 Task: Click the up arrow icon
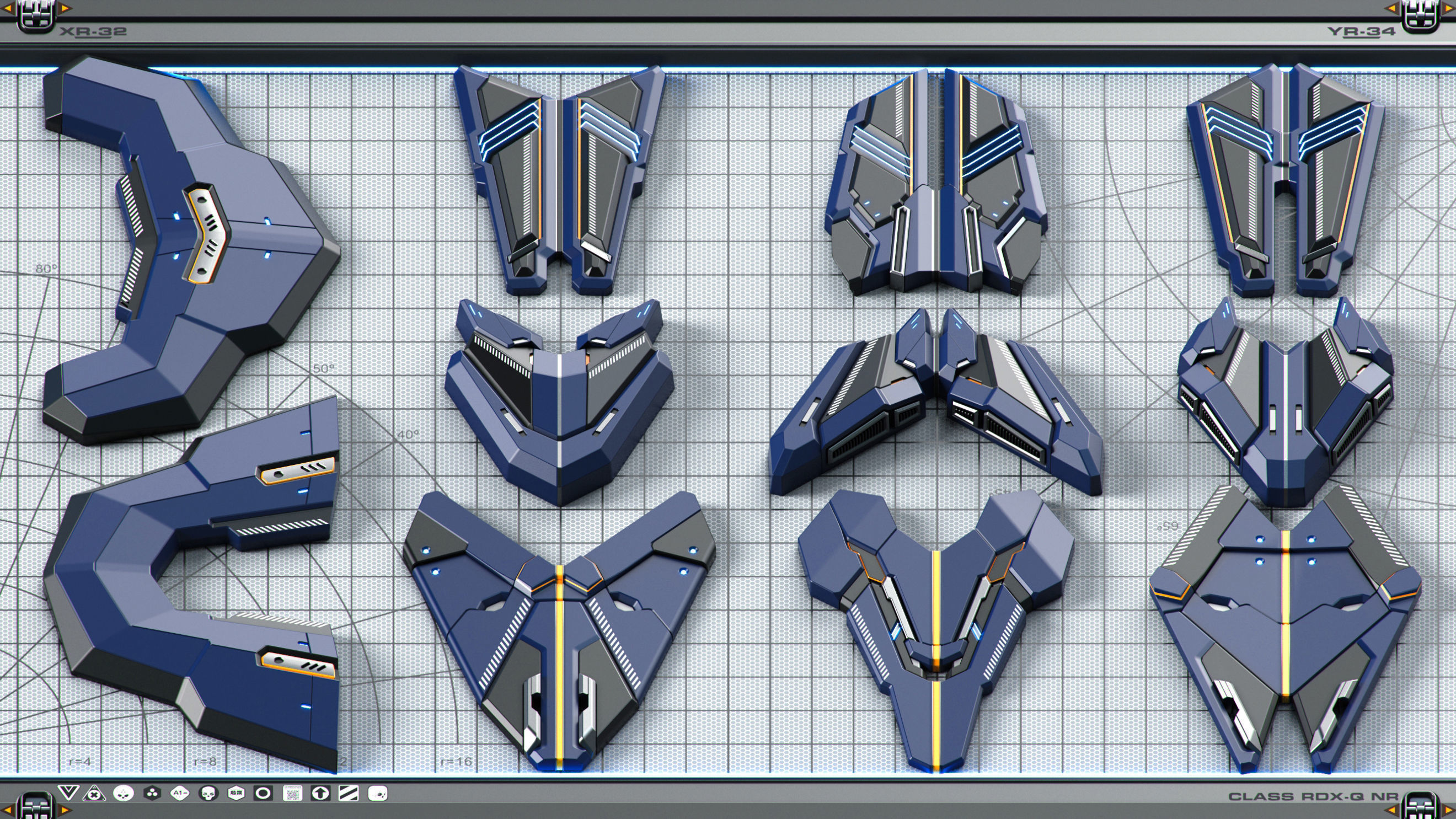(320, 794)
